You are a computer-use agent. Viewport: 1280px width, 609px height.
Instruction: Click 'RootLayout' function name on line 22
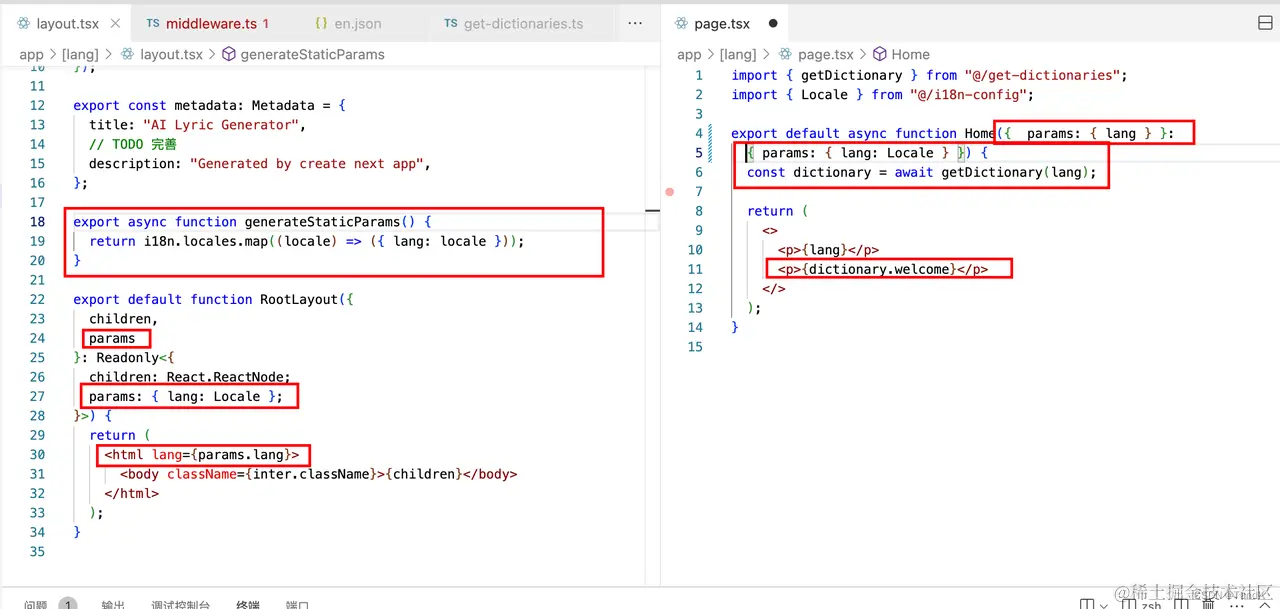[299, 299]
